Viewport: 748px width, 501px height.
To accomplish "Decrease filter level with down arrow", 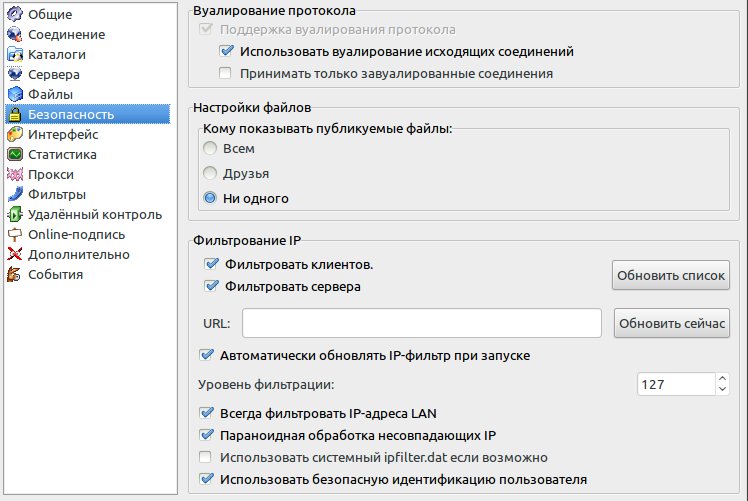I will [722, 389].
